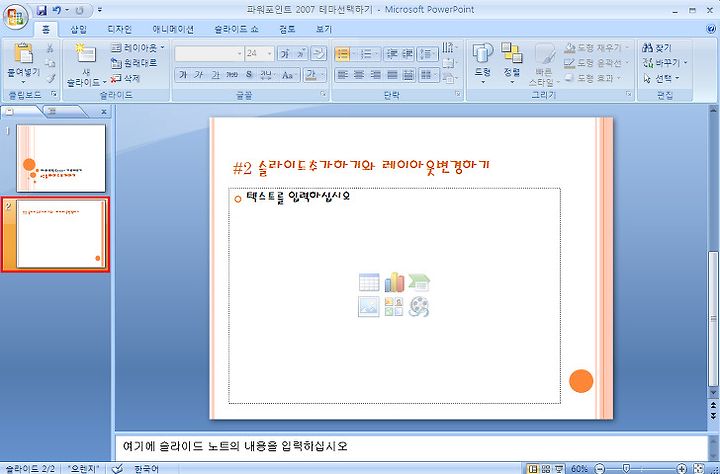The height and width of the screenshot is (474, 720).
Task: Close the slide thumbnails pane
Action: click(x=104, y=111)
